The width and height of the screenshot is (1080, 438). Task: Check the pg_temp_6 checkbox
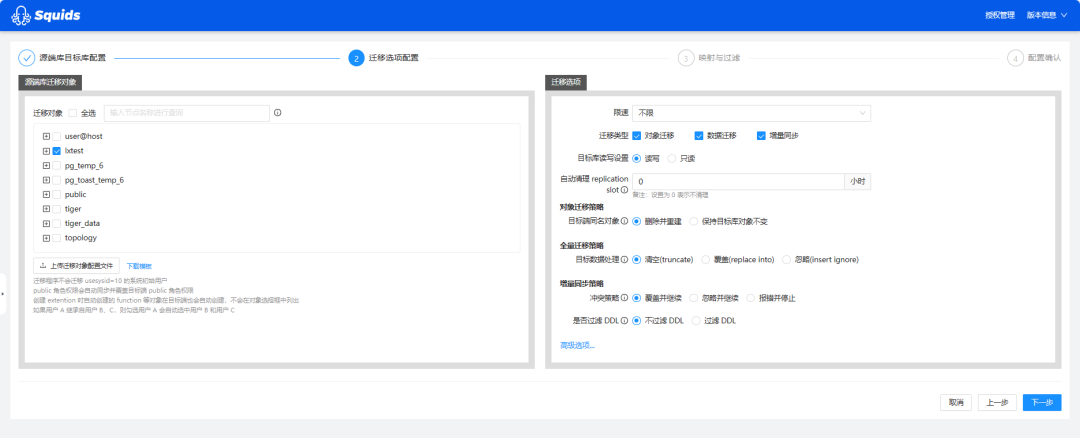[x=56, y=165]
